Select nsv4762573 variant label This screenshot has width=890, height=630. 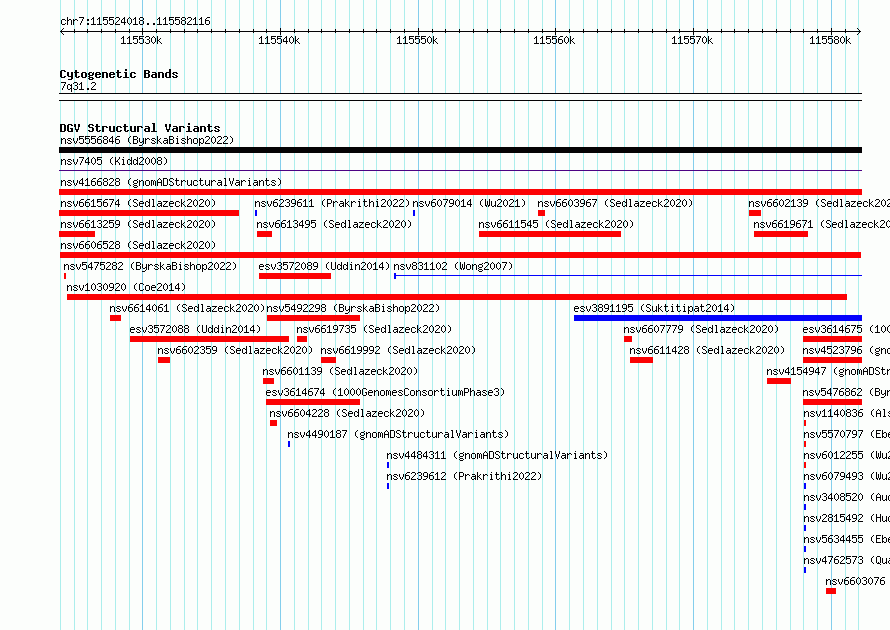846,560
